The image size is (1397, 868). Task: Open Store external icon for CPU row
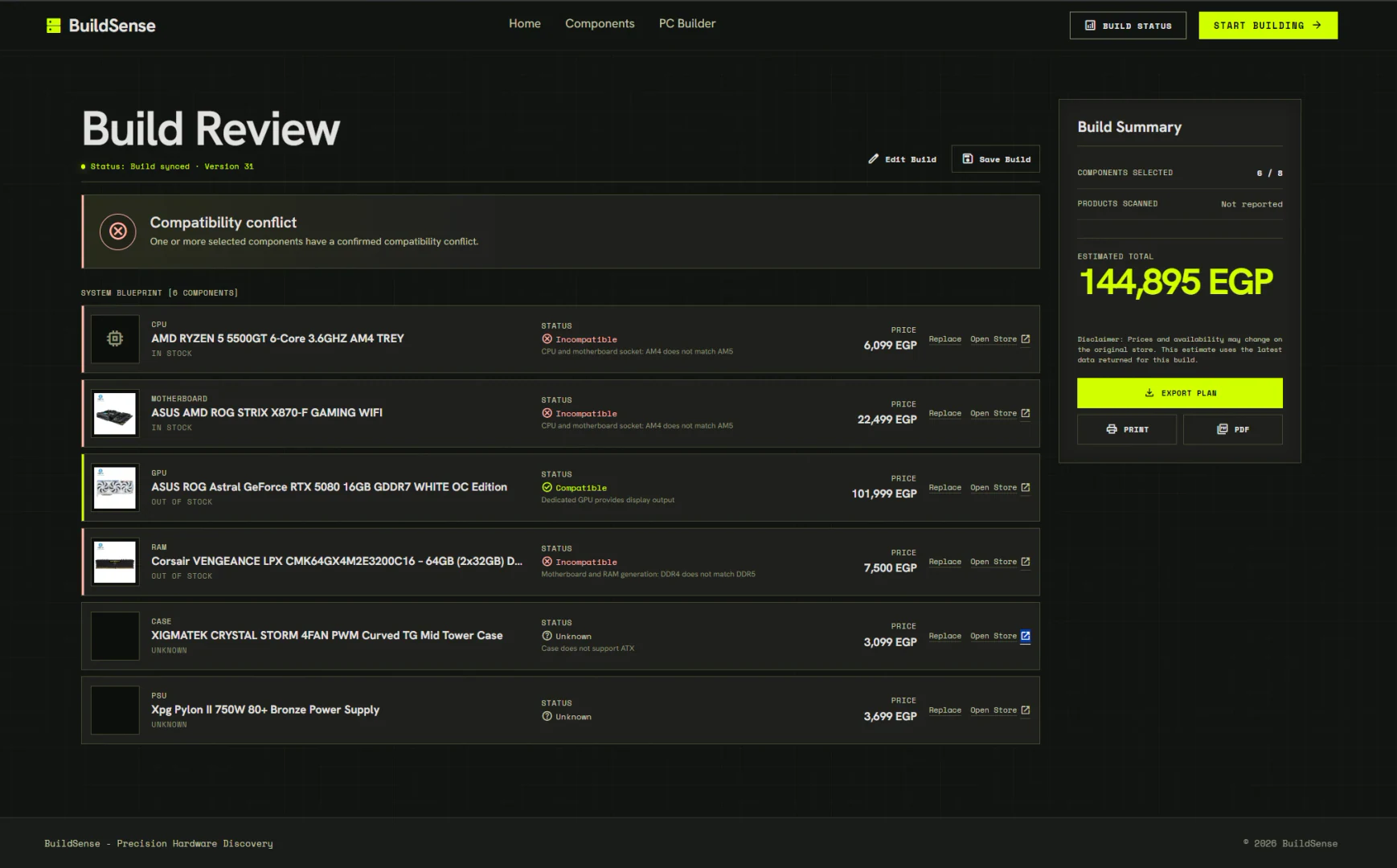click(x=1025, y=339)
